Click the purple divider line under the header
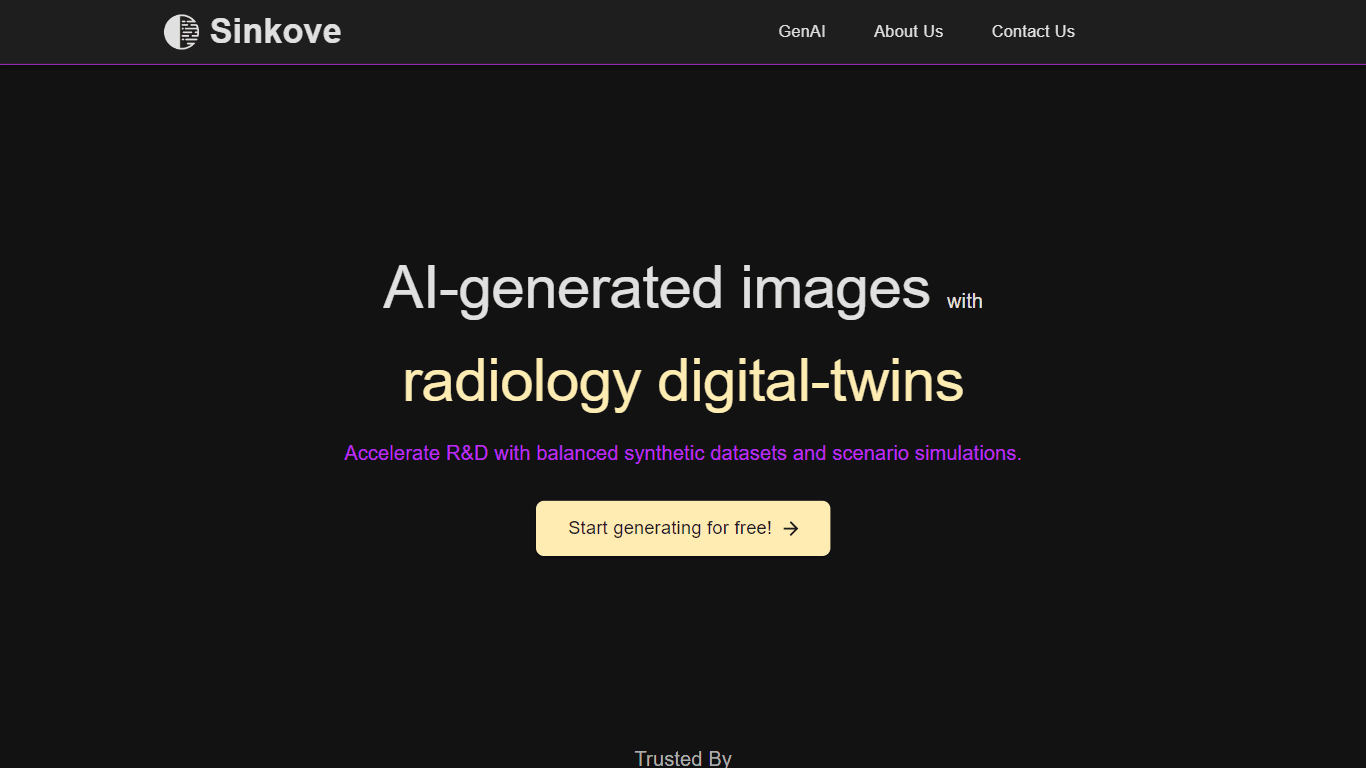This screenshot has width=1366, height=768. 683,64
